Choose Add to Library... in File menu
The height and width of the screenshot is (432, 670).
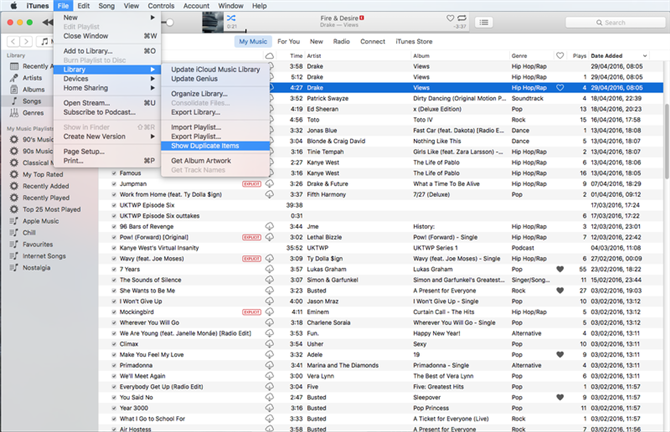coord(107,51)
